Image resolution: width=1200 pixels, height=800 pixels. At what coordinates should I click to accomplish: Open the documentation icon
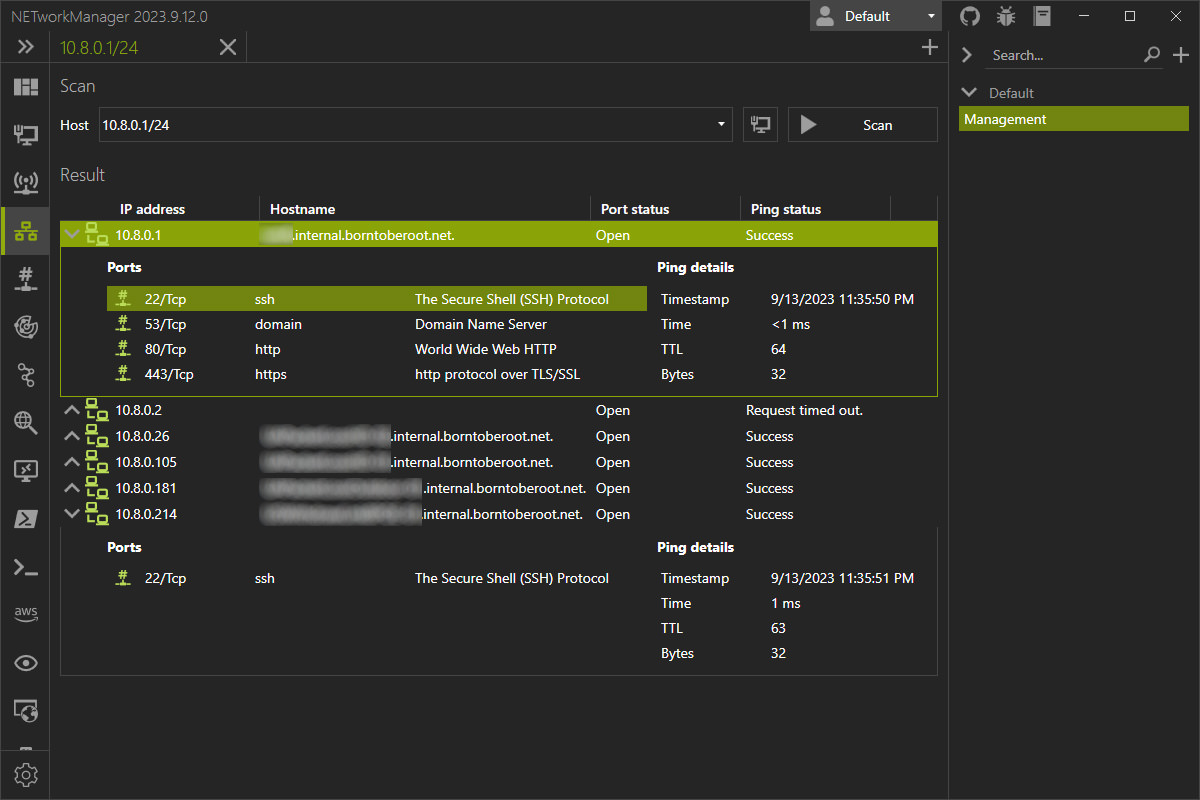coord(1042,16)
